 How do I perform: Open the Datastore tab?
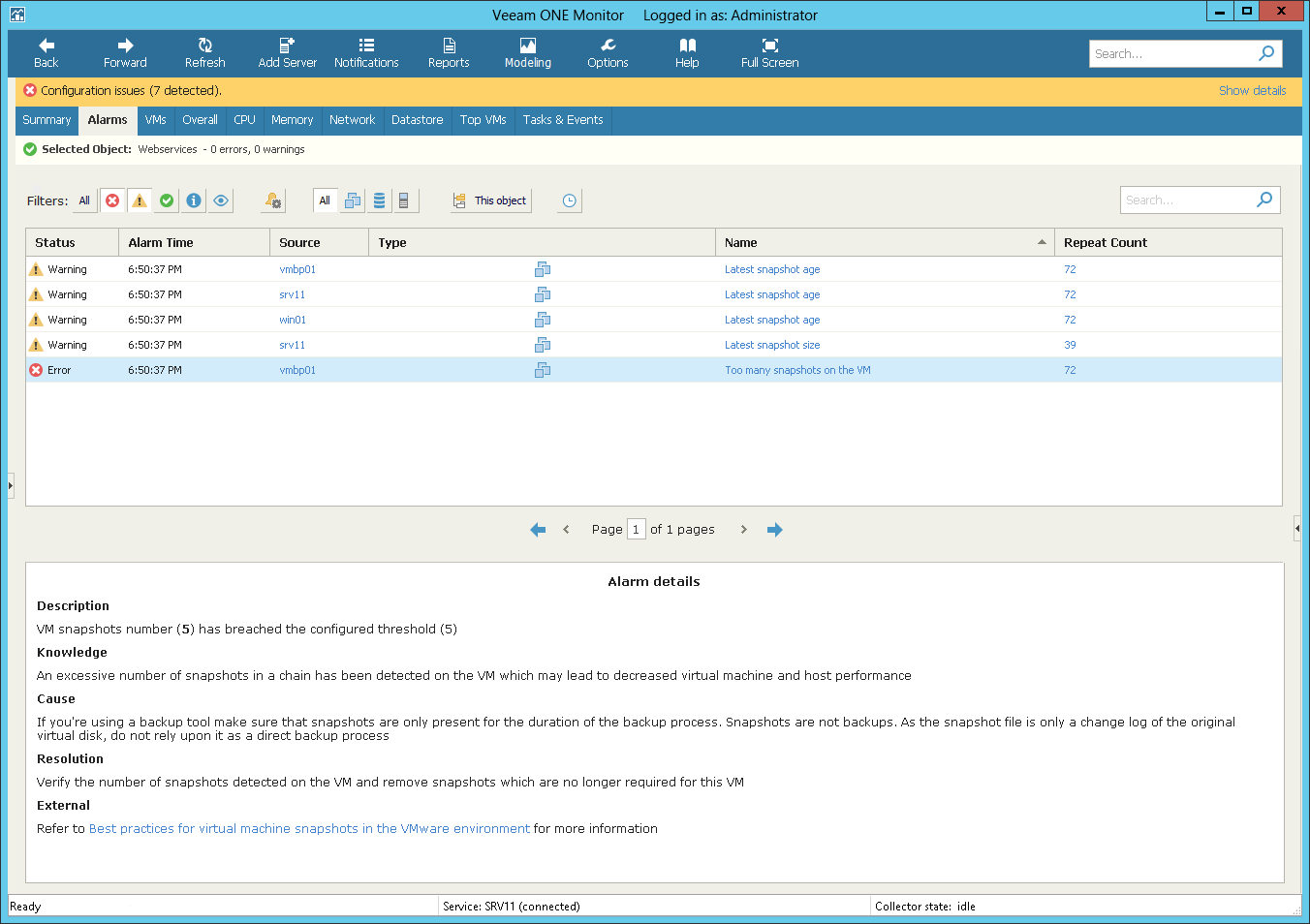coord(417,120)
